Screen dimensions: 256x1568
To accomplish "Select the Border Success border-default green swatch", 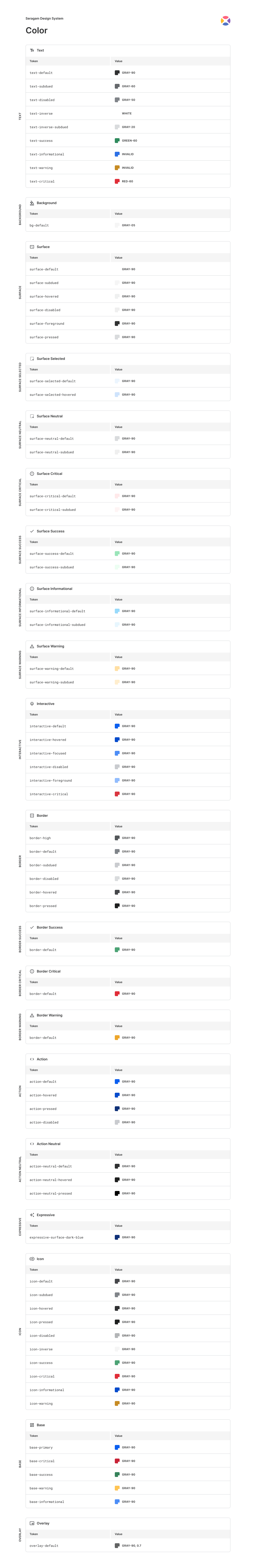I will [x=117, y=950].
